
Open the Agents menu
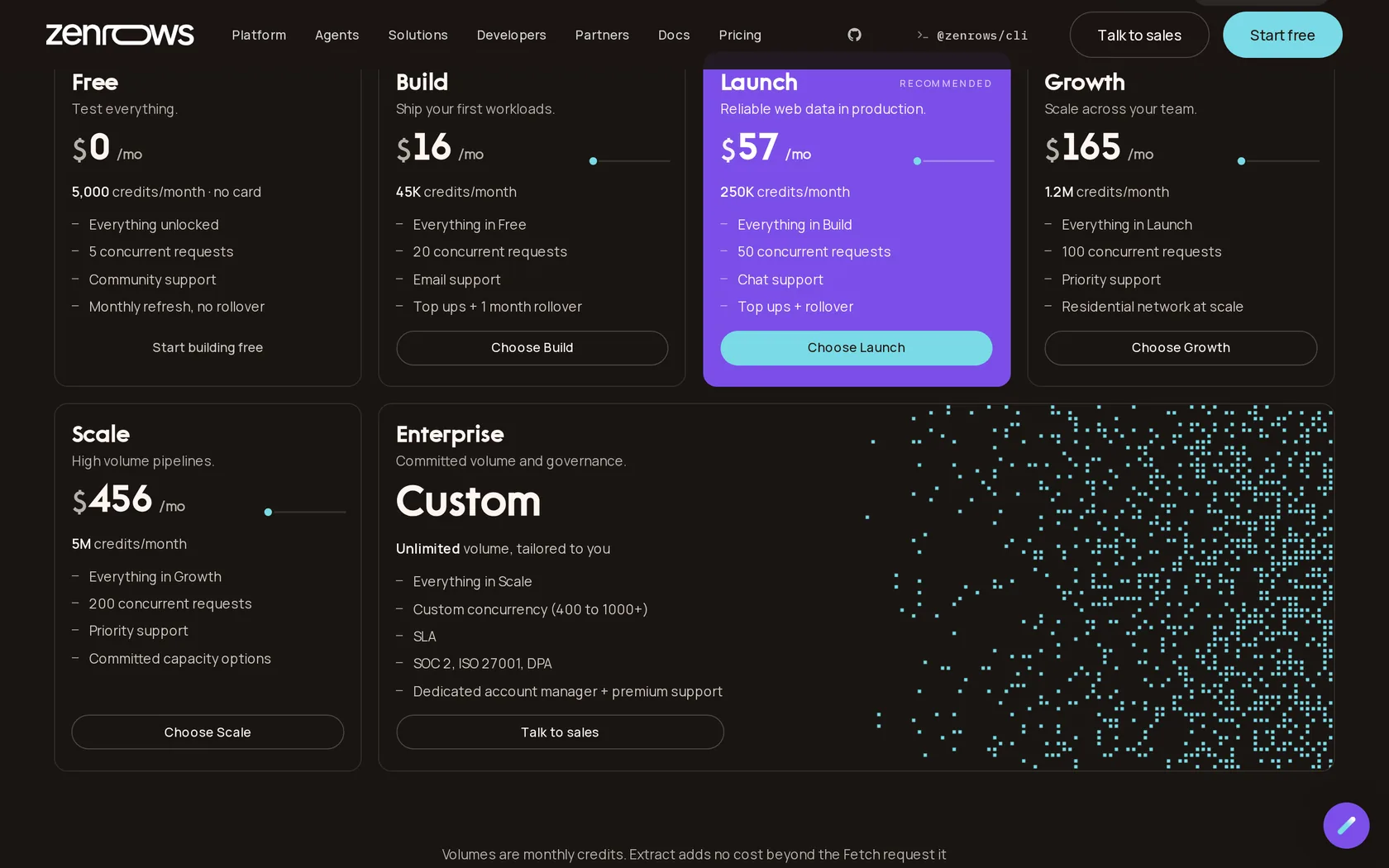(x=337, y=35)
